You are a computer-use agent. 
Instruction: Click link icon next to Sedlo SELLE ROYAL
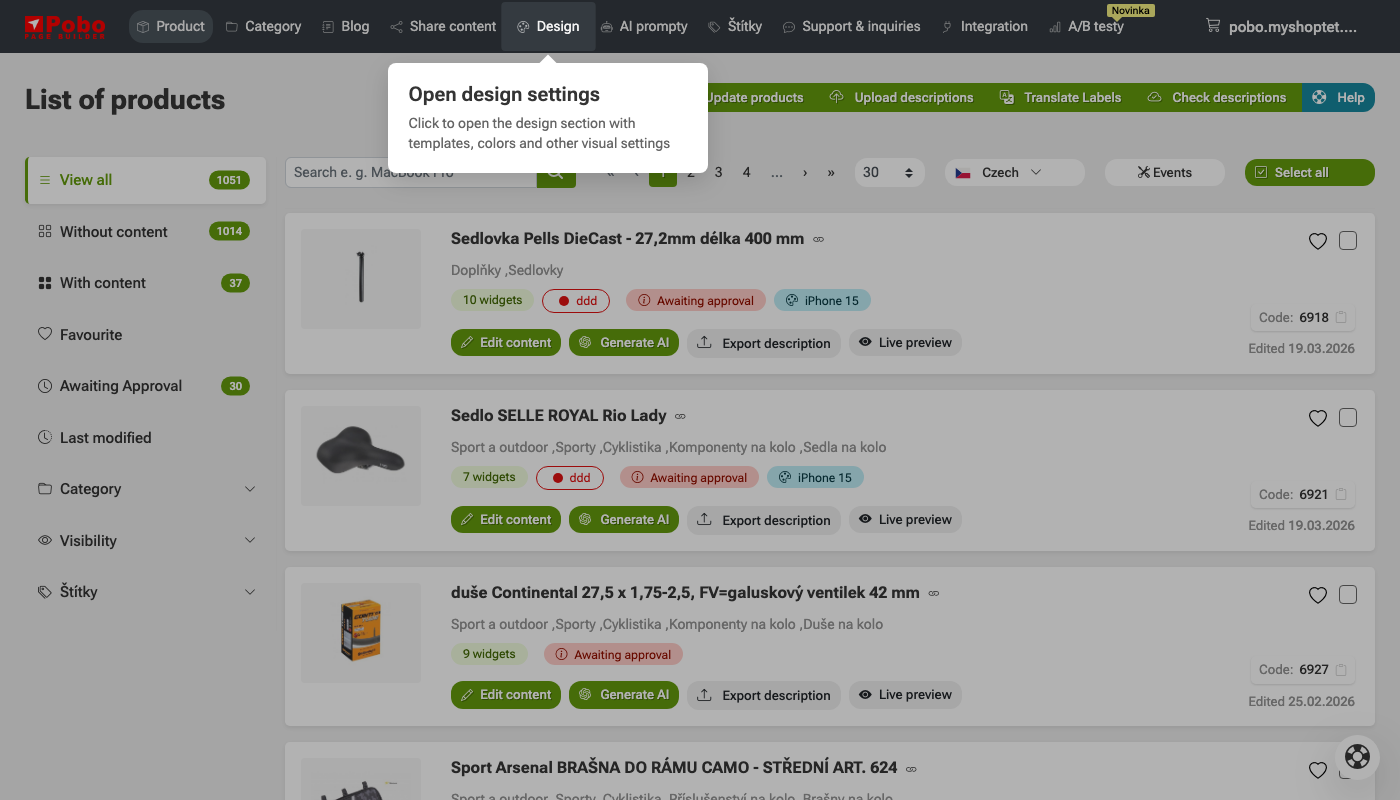pos(680,416)
